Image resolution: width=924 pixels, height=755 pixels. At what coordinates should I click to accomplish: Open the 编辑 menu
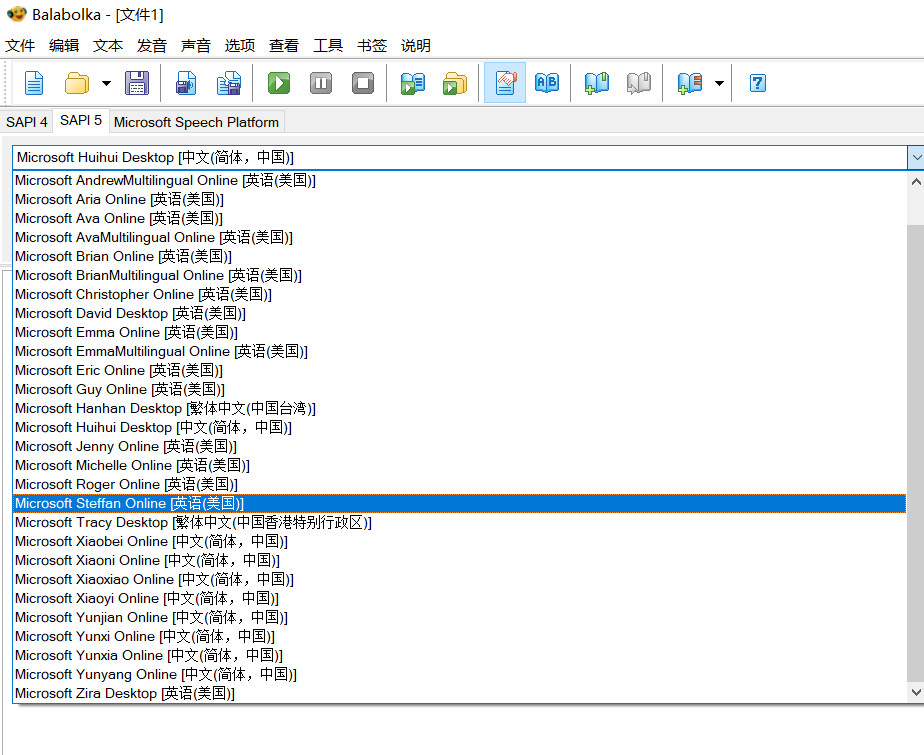point(64,45)
